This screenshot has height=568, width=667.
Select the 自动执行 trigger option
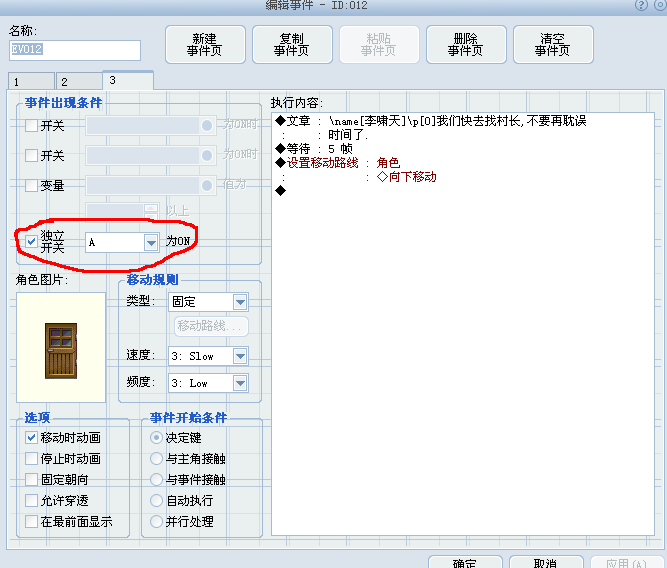pos(157,500)
